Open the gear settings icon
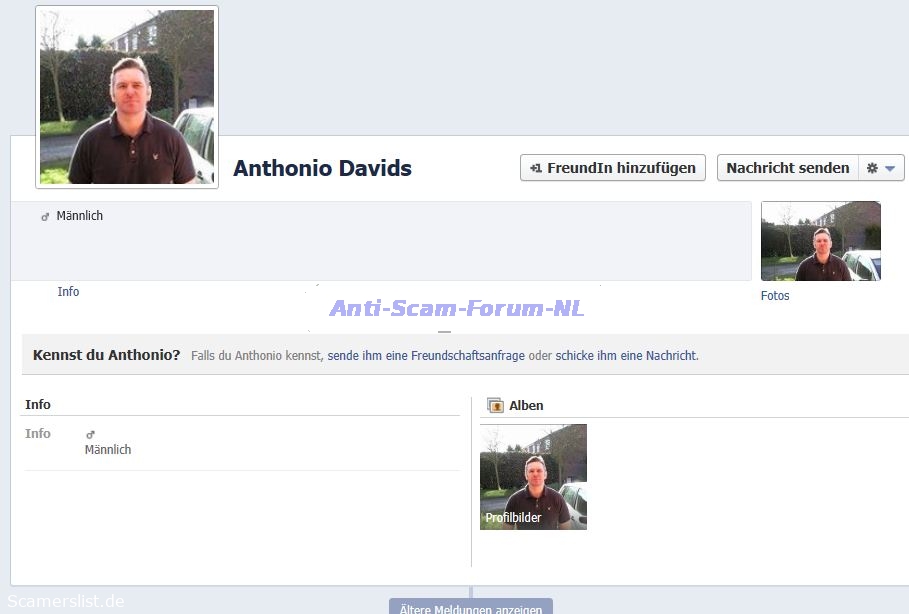 pyautogui.click(x=872, y=168)
